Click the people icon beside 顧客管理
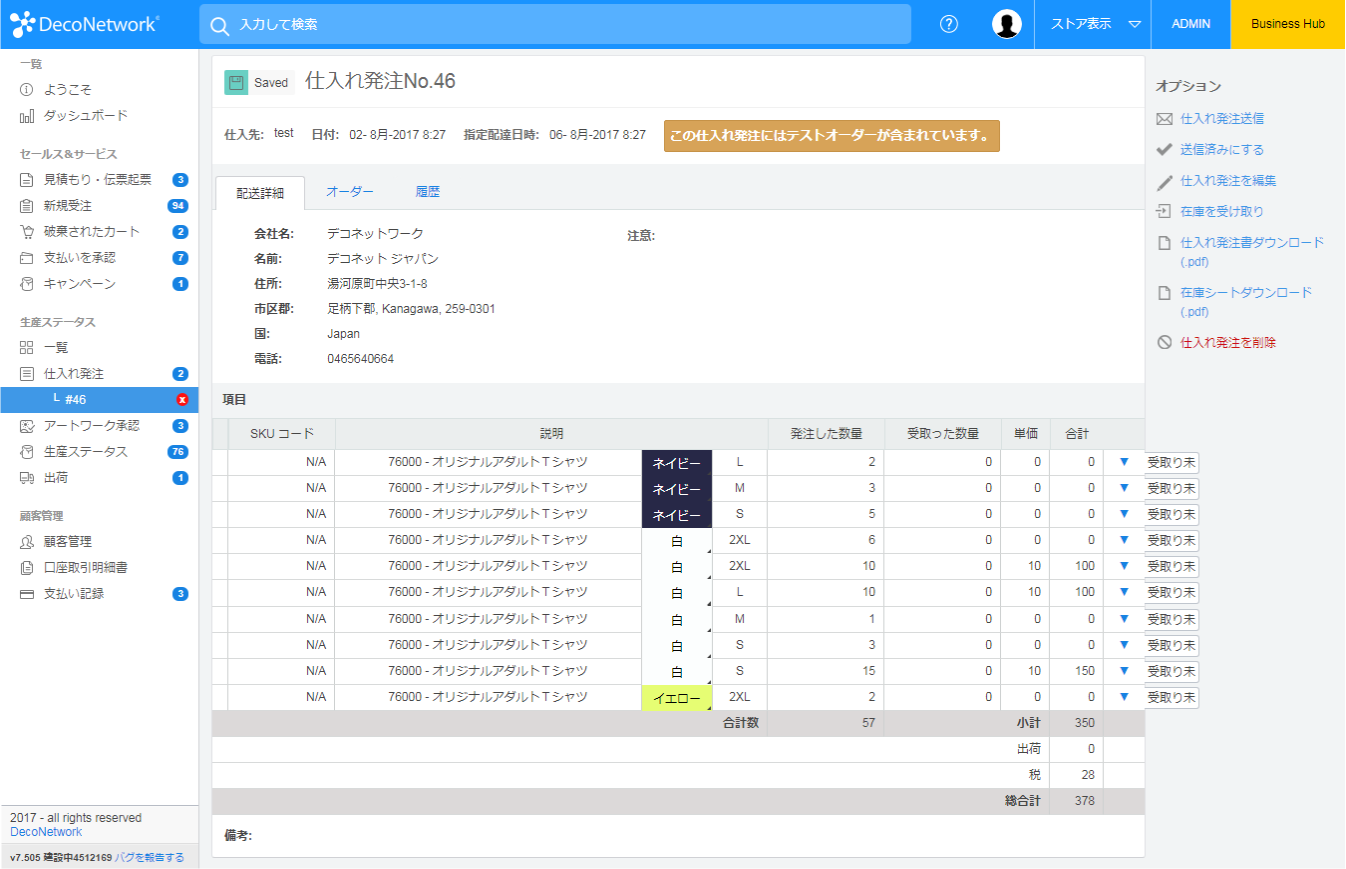The image size is (1346, 869). 27,542
